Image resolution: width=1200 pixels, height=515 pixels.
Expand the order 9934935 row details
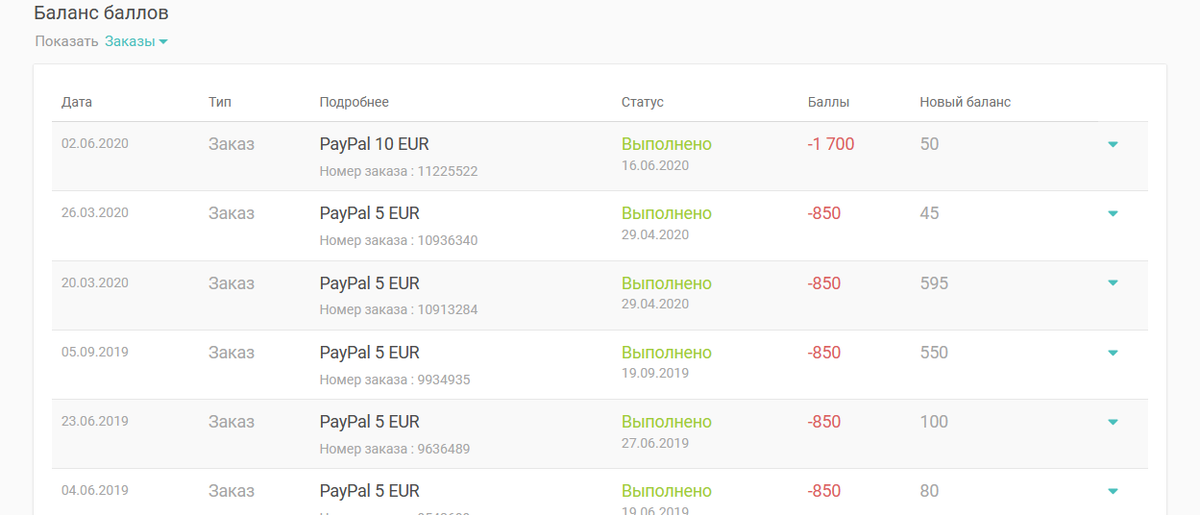point(1113,352)
